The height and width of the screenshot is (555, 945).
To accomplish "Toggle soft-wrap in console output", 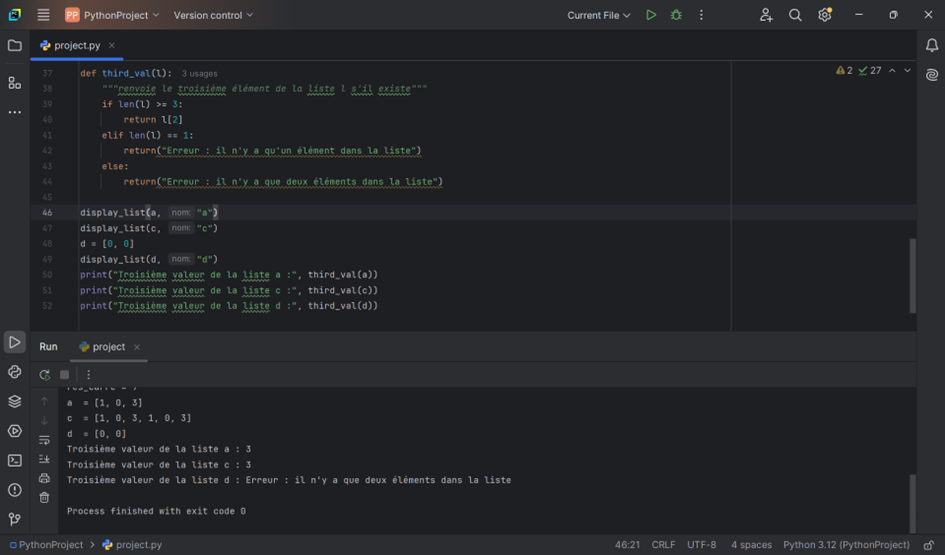I will [x=44, y=440].
